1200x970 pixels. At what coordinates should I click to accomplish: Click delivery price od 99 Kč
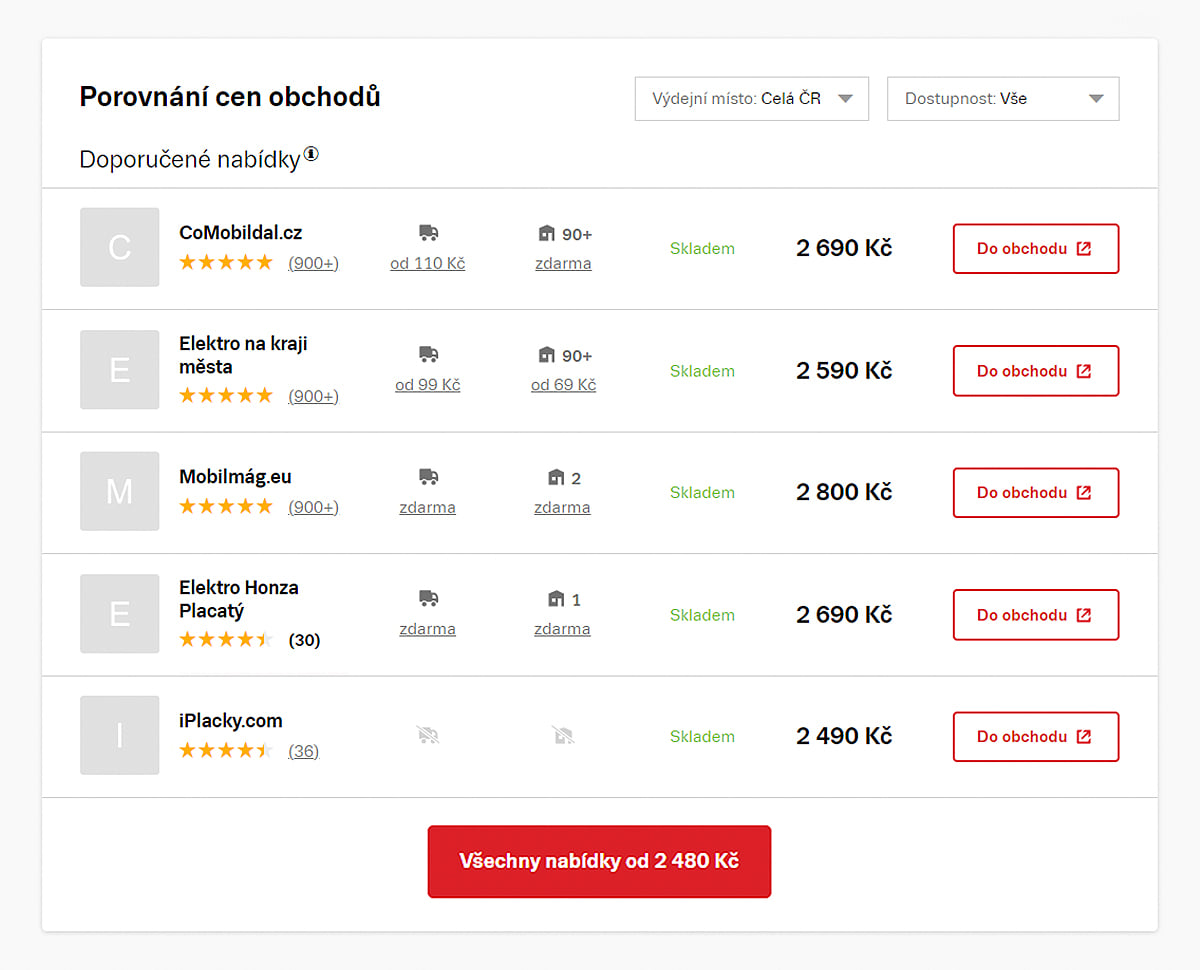pos(428,385)
